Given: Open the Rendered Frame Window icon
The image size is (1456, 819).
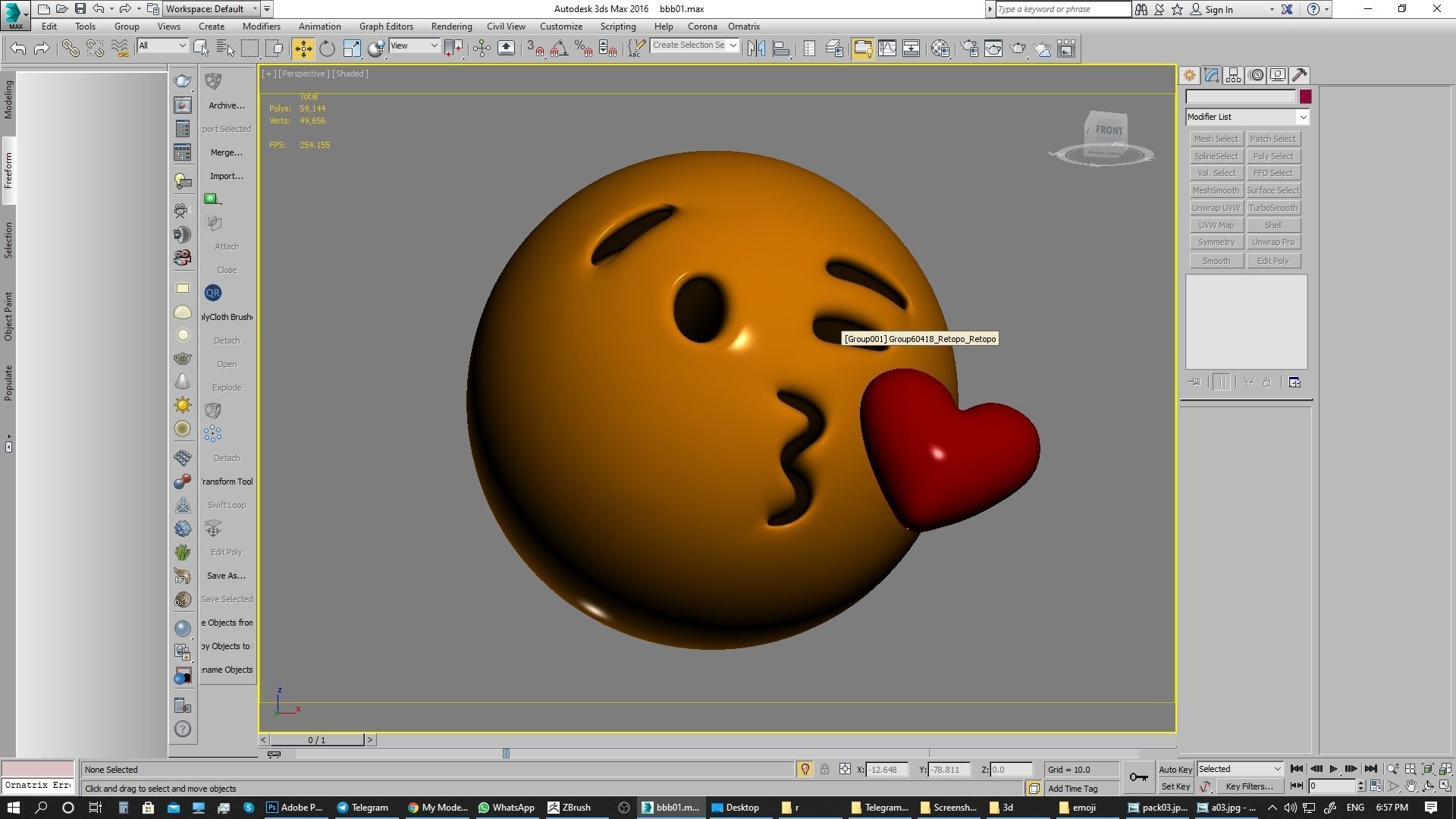Looking at the screenshot, I should [x=993, y=49].
